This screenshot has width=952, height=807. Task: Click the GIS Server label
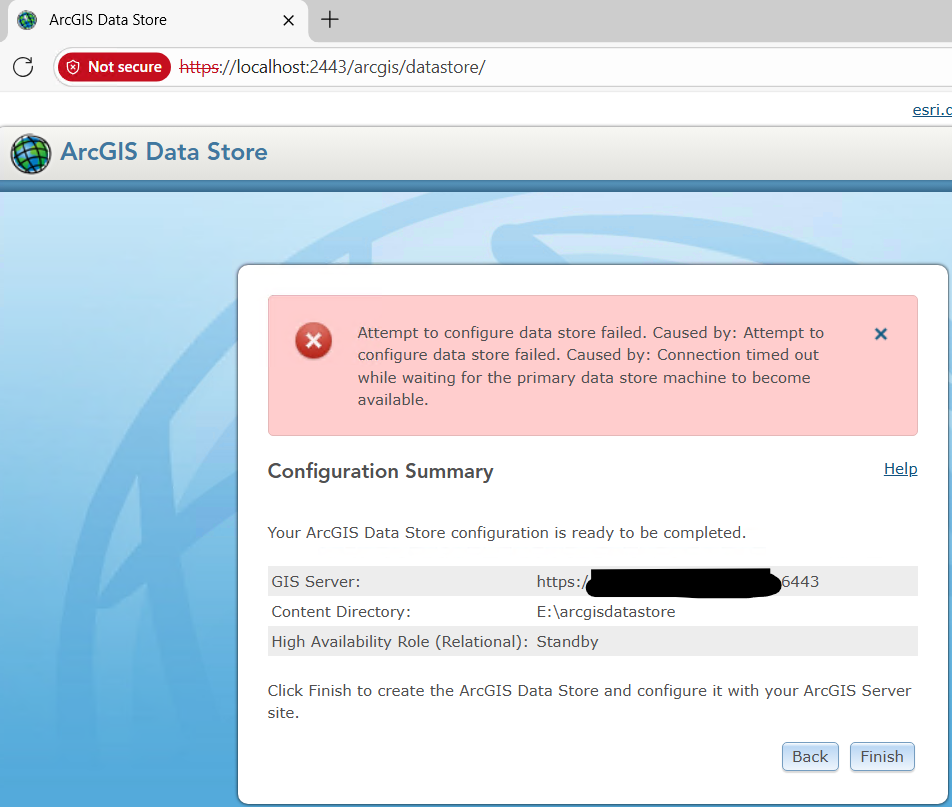[x=316, y=582]
